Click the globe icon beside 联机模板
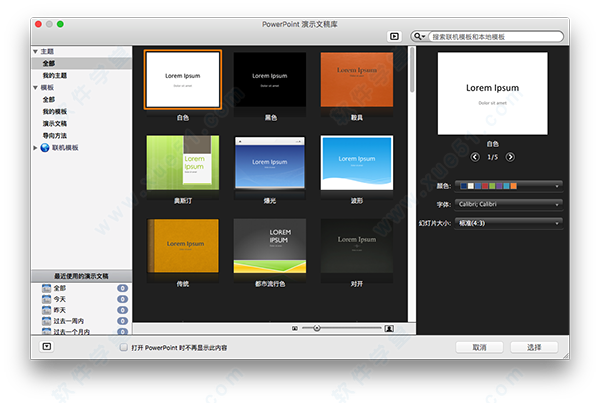Image resolution: width=600 pixels, height=403 pixels. pyautogui.click(x=45, y=147)
